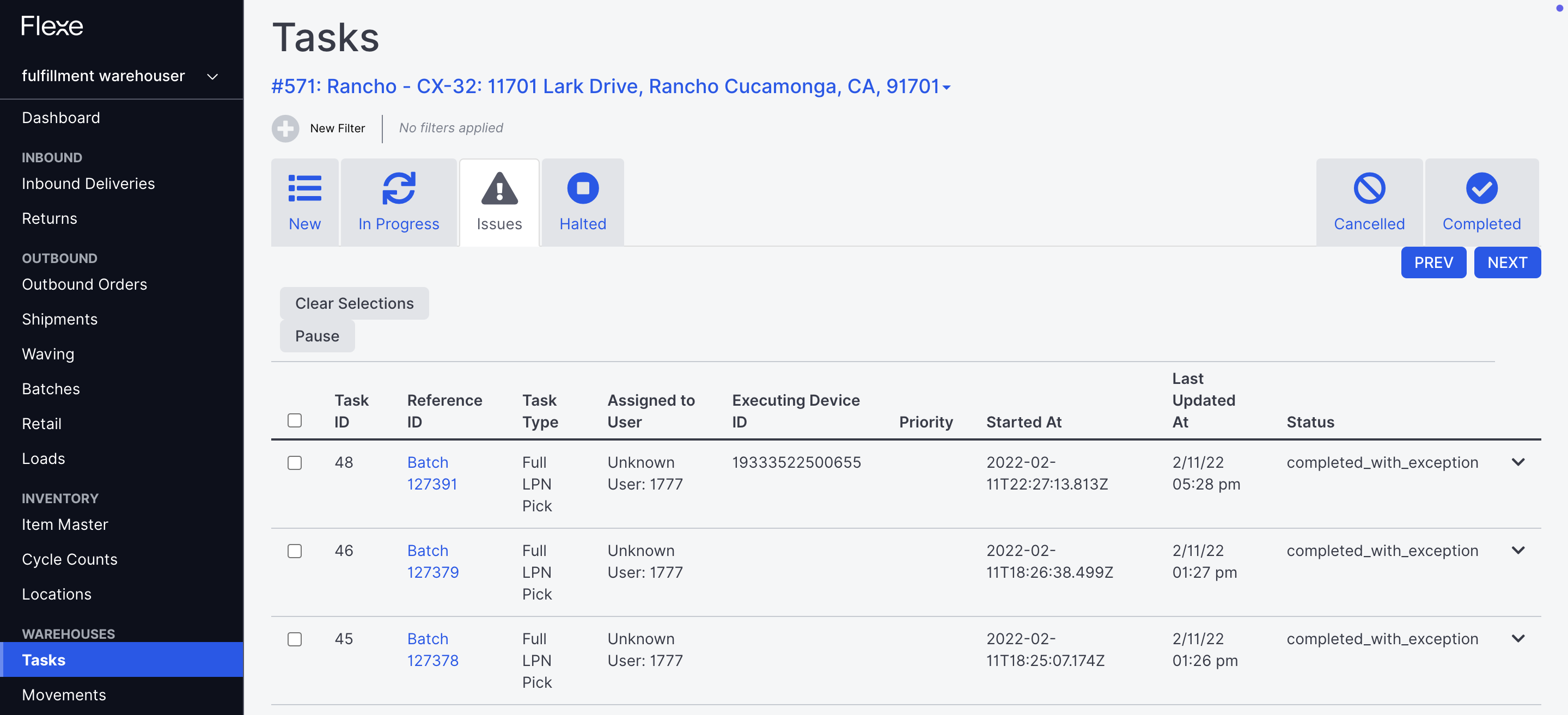Expand details for task 46
Screen dimensions: 1568x715
coord(1518,551)
